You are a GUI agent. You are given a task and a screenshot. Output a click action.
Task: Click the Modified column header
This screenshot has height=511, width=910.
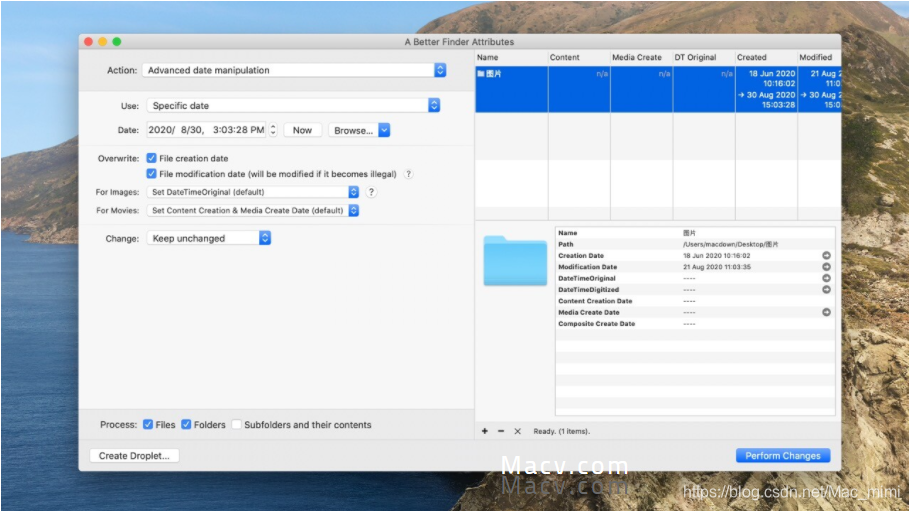pyautogui.click(x=819, y=57)
